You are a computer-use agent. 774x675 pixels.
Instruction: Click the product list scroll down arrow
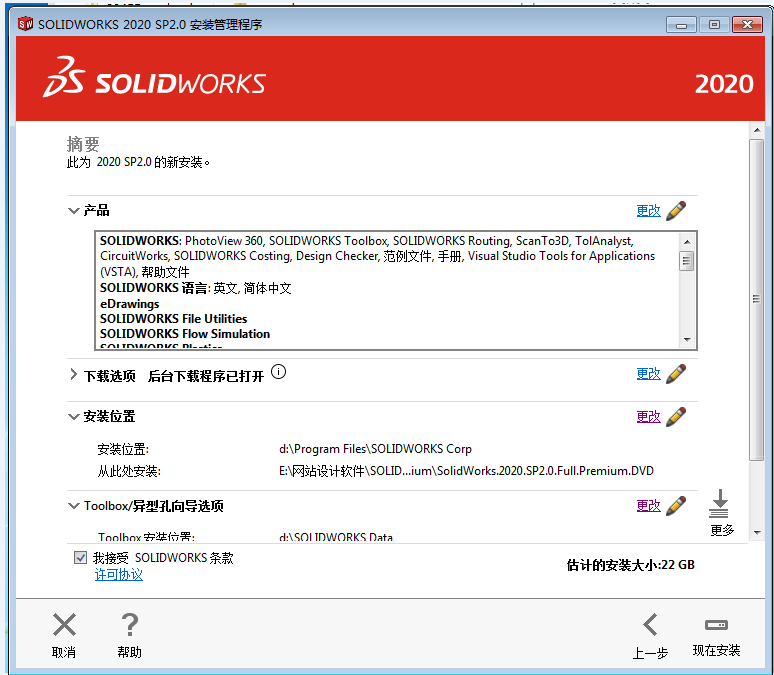686,339
